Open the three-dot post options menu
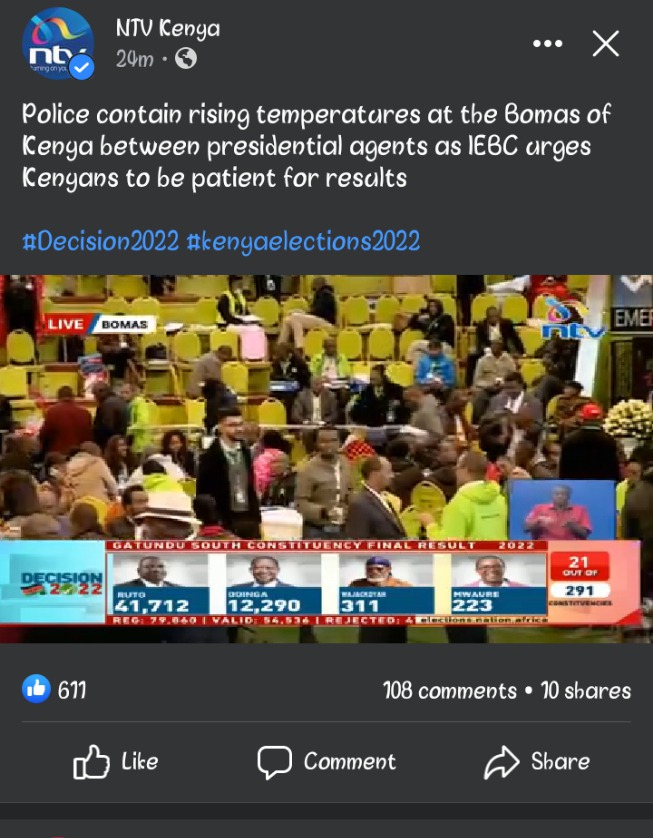Screen dimensions: 653x838 (x=548, y=43)
